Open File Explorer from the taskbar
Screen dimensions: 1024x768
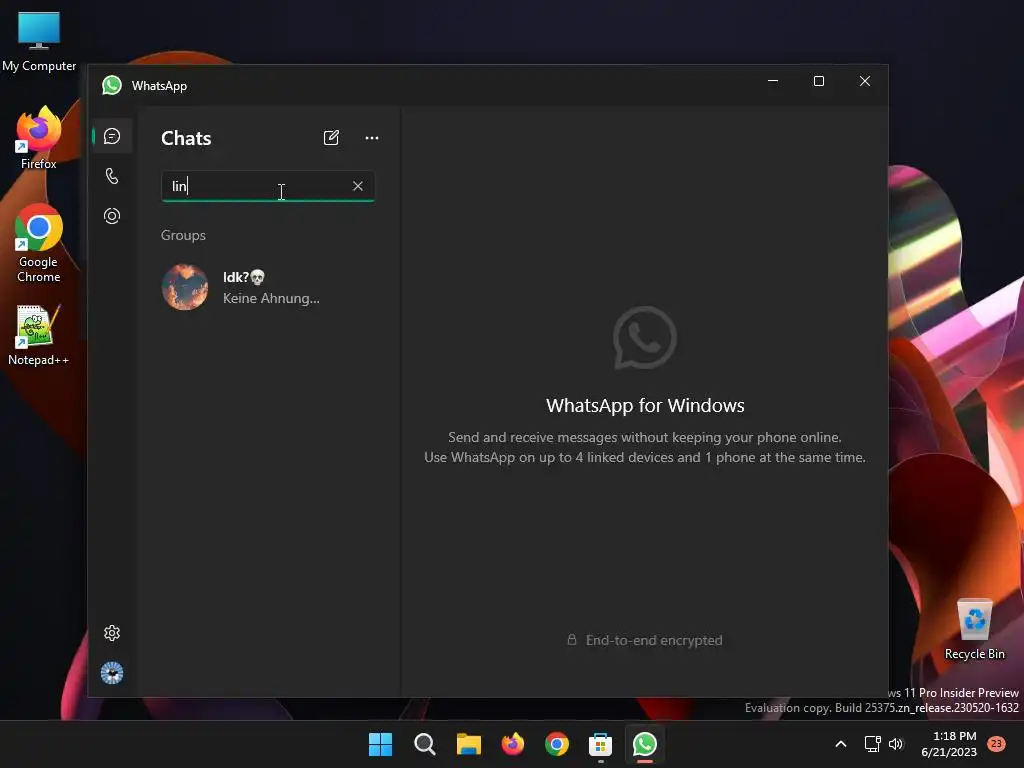click(x=469, y=744)
